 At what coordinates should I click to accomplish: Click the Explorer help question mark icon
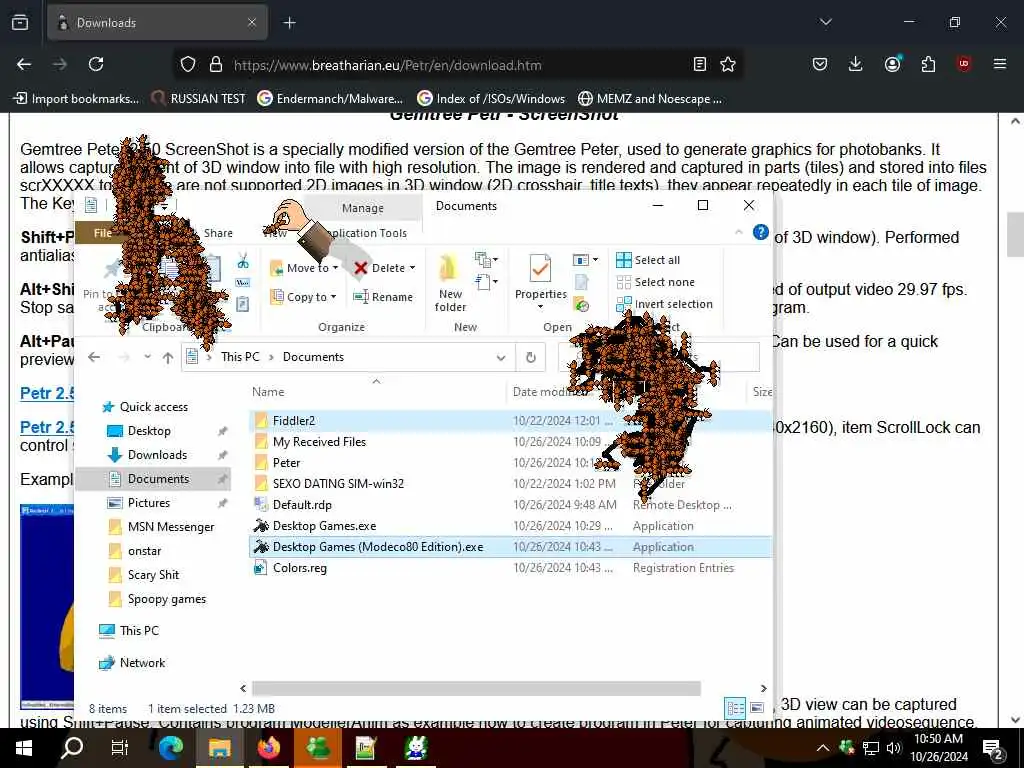tap(761, 232)
